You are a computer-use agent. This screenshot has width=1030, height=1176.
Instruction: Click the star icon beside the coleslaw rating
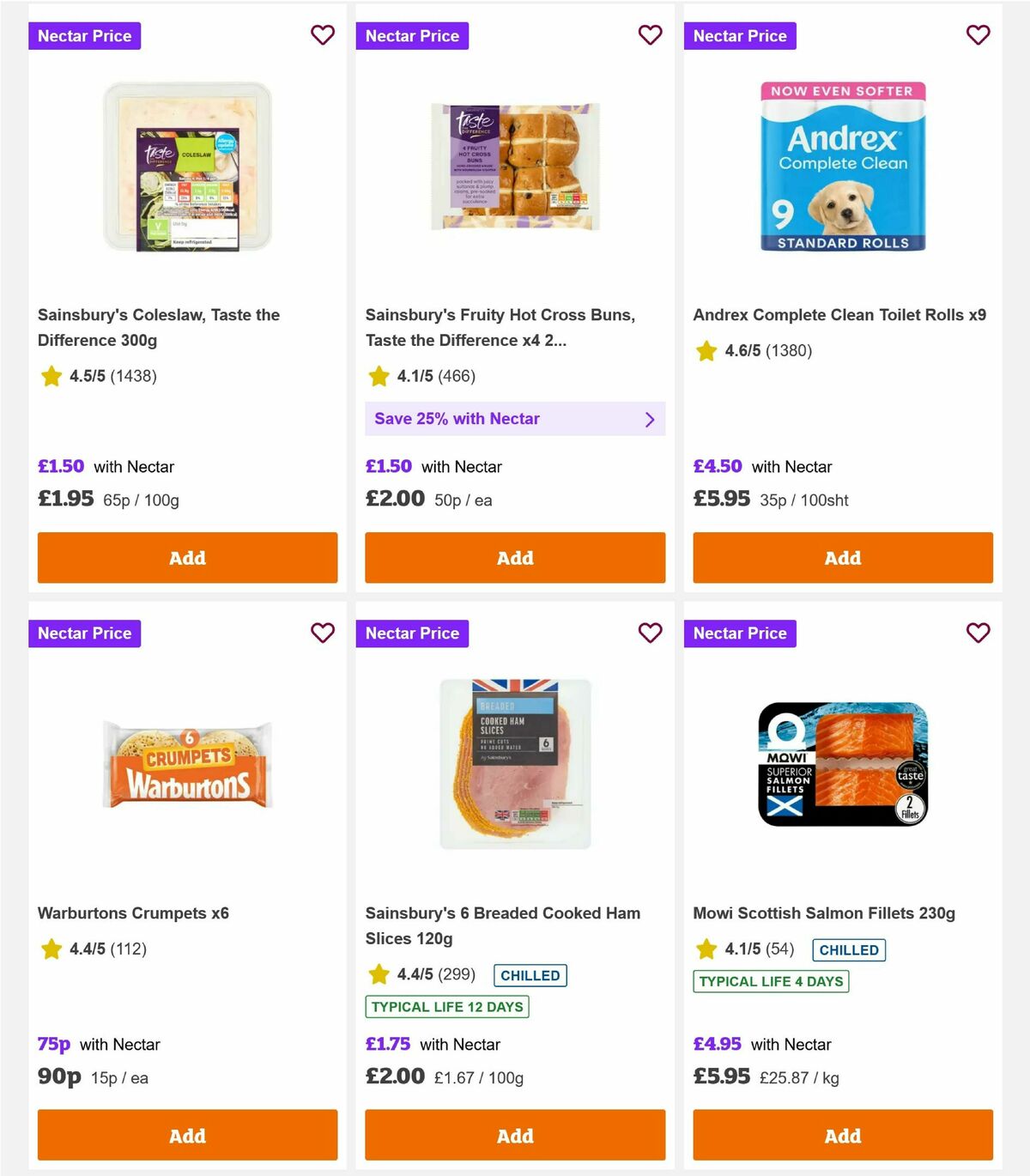point(51,376)
